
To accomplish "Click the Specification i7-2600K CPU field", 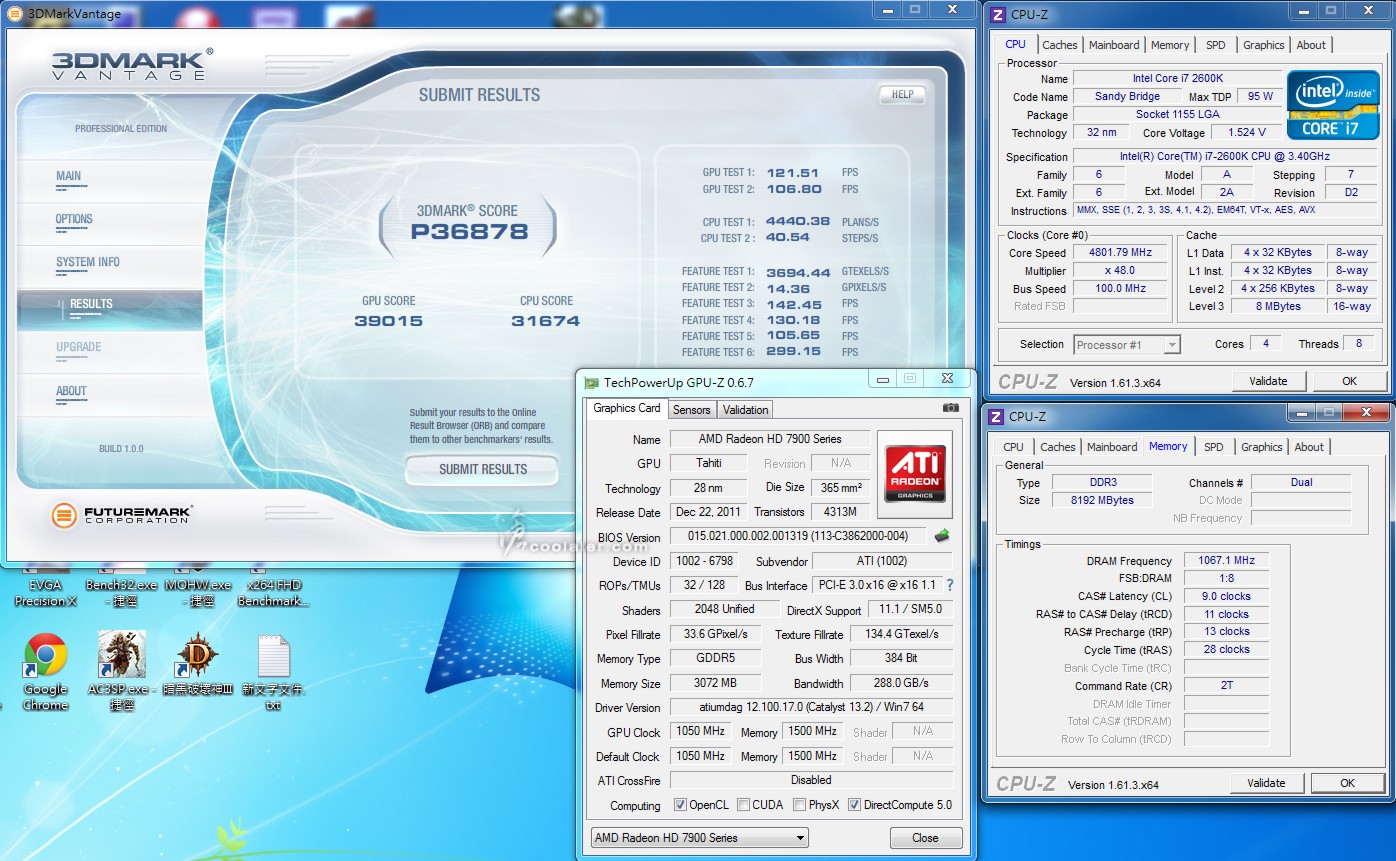I will 1223,157.
